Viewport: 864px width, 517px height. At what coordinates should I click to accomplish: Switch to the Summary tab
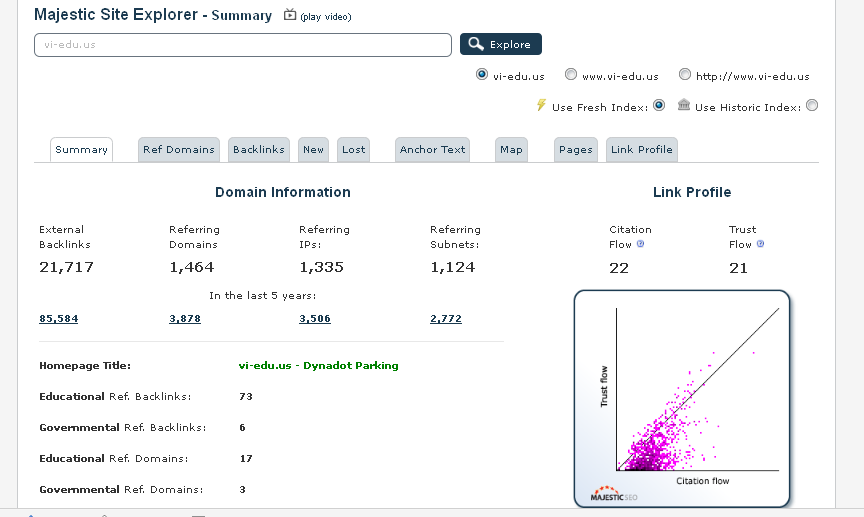(82, 149)
